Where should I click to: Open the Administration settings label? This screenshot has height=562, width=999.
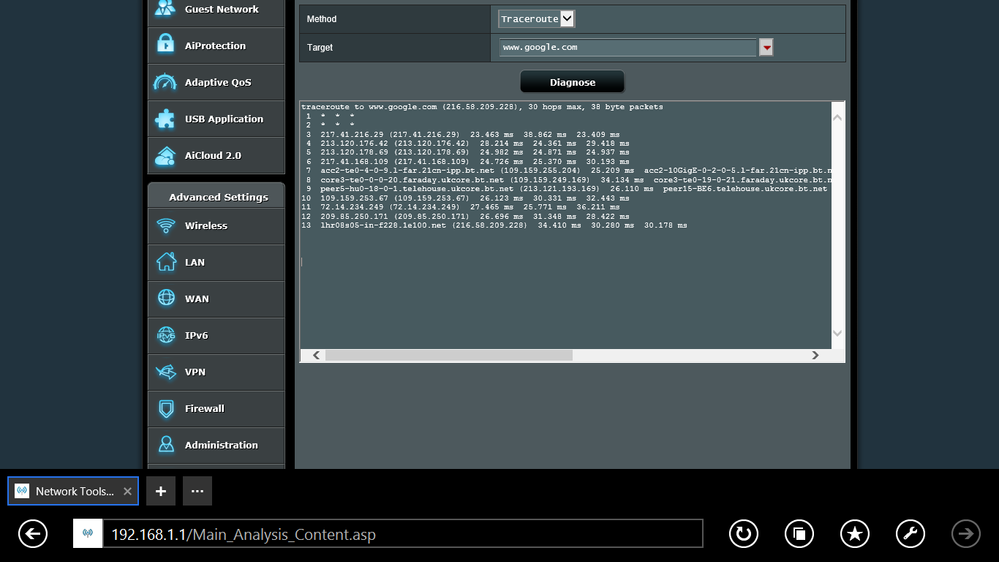221,445
